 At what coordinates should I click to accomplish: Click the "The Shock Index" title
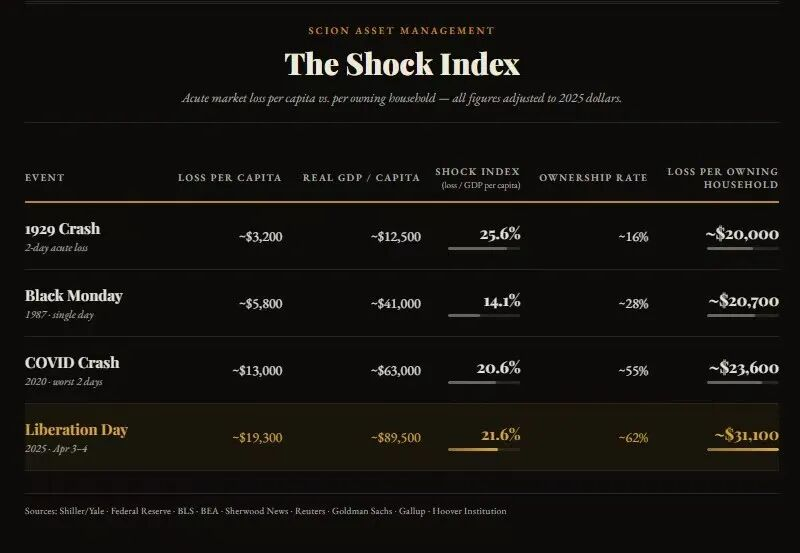(402, 65)
